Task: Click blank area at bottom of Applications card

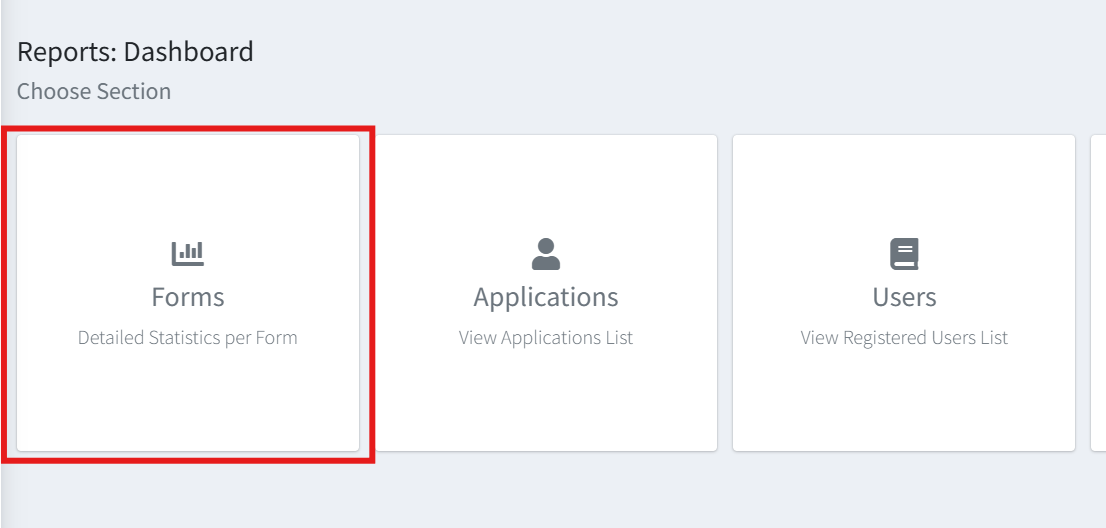Action: point(546,410)
